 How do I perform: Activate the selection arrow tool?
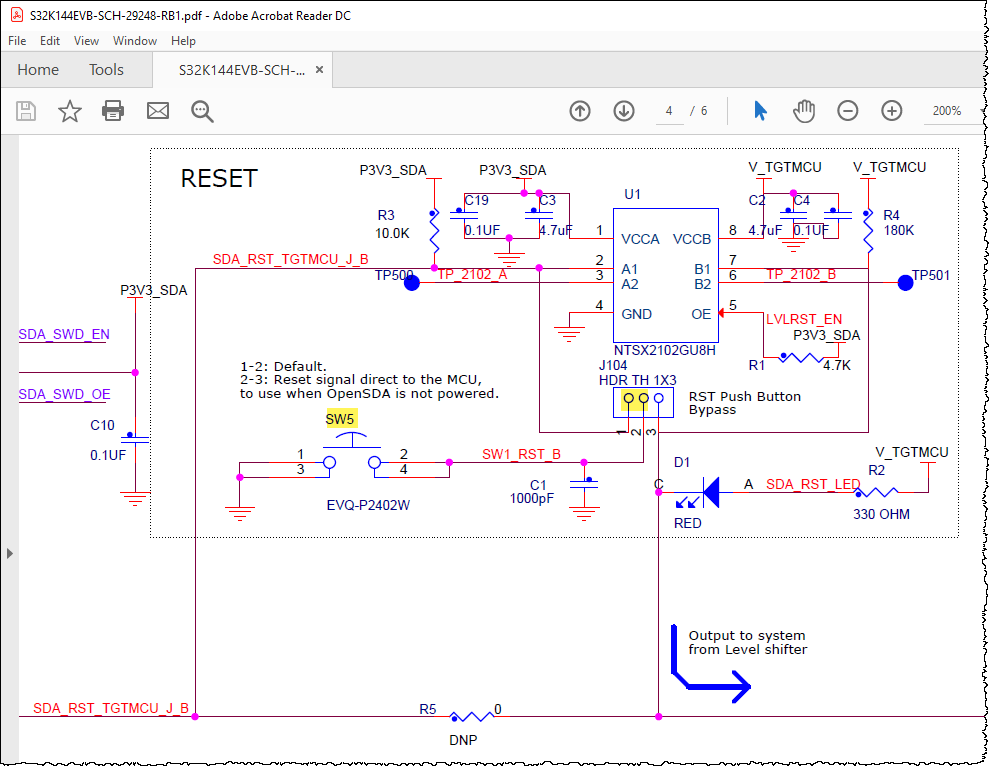pyautogui.click(x=760, y=111)
